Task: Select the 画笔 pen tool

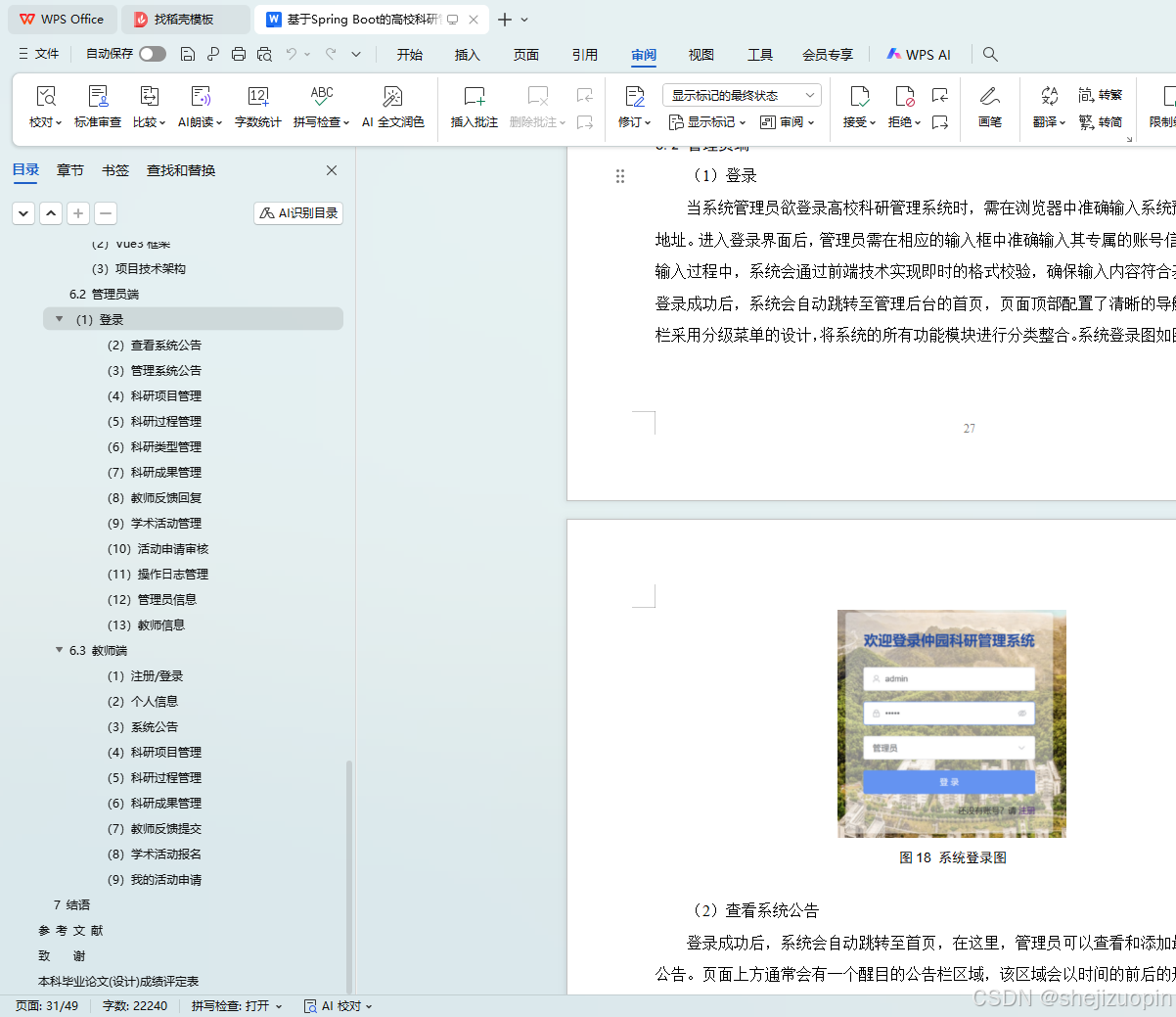Action: tap(990, 108)
